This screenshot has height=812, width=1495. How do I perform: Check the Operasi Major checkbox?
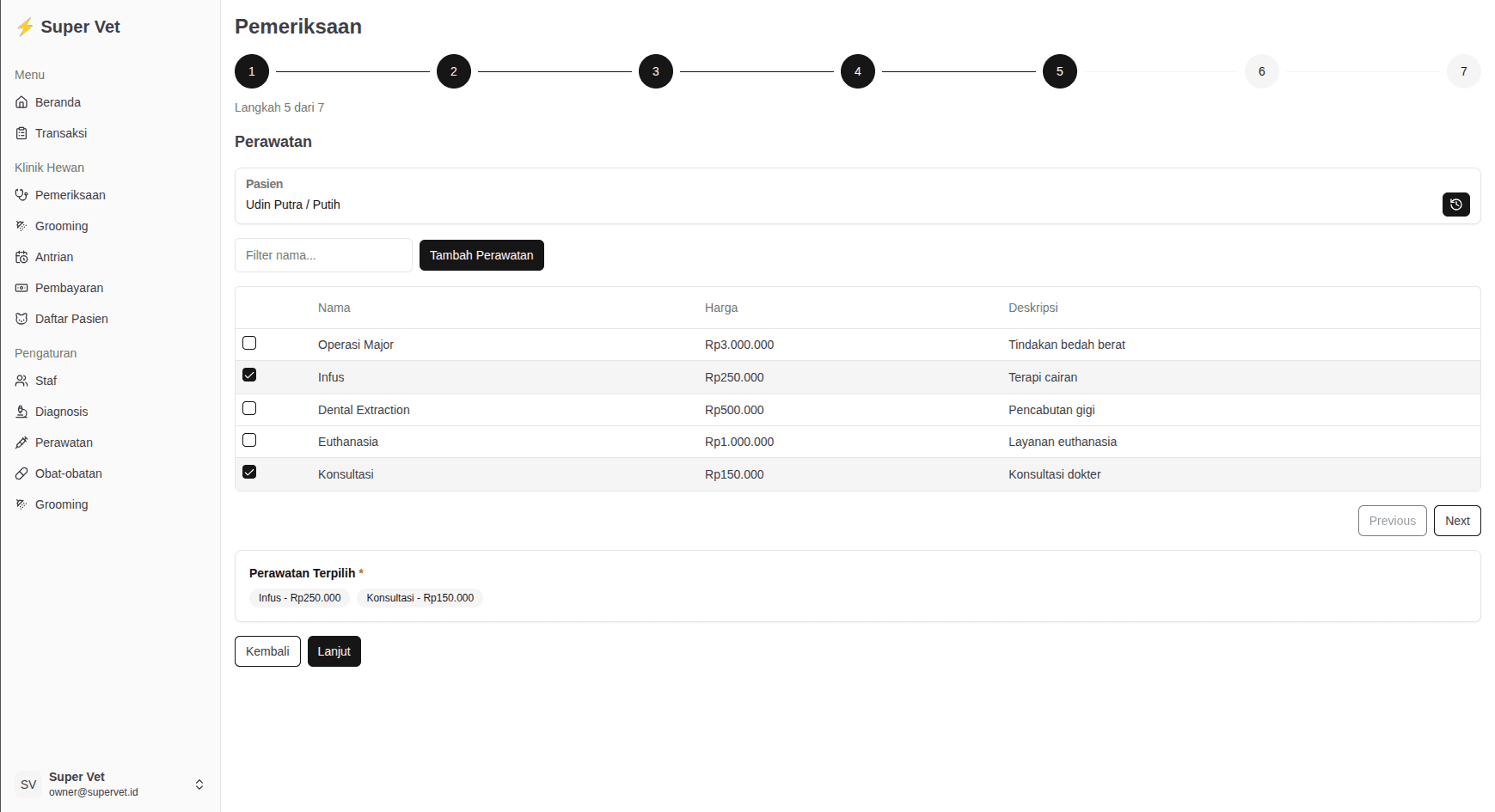[249, 343]
